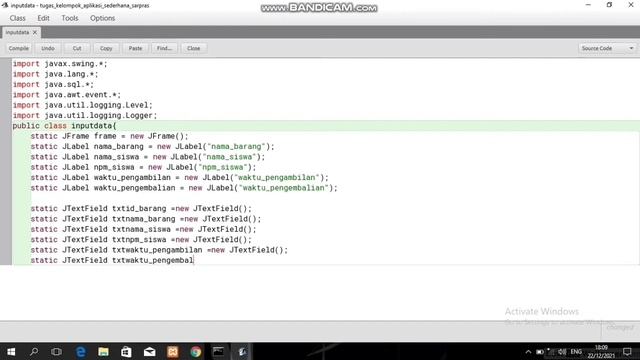Click the line 'import java.awt.event.*;'
640x360 pixels.
[x=67, y=95]
